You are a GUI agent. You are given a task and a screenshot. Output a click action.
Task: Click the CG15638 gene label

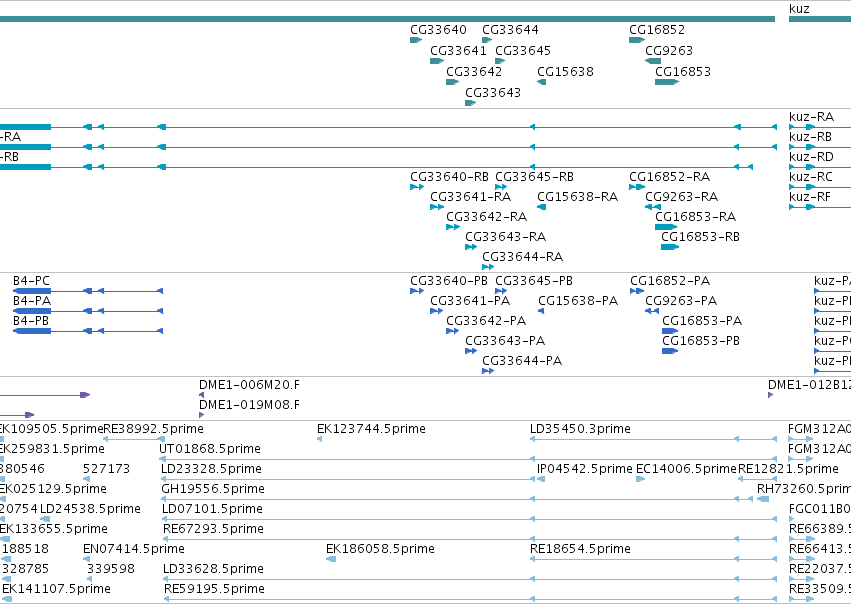tap(565, 72)
